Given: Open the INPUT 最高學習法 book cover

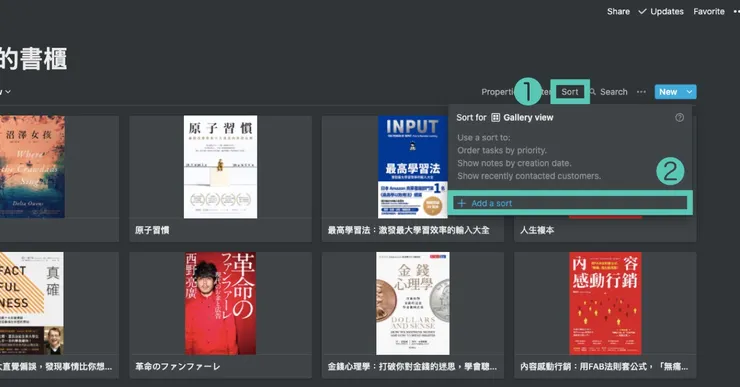Looking at the screenshot, I should [x=412, y=167].
